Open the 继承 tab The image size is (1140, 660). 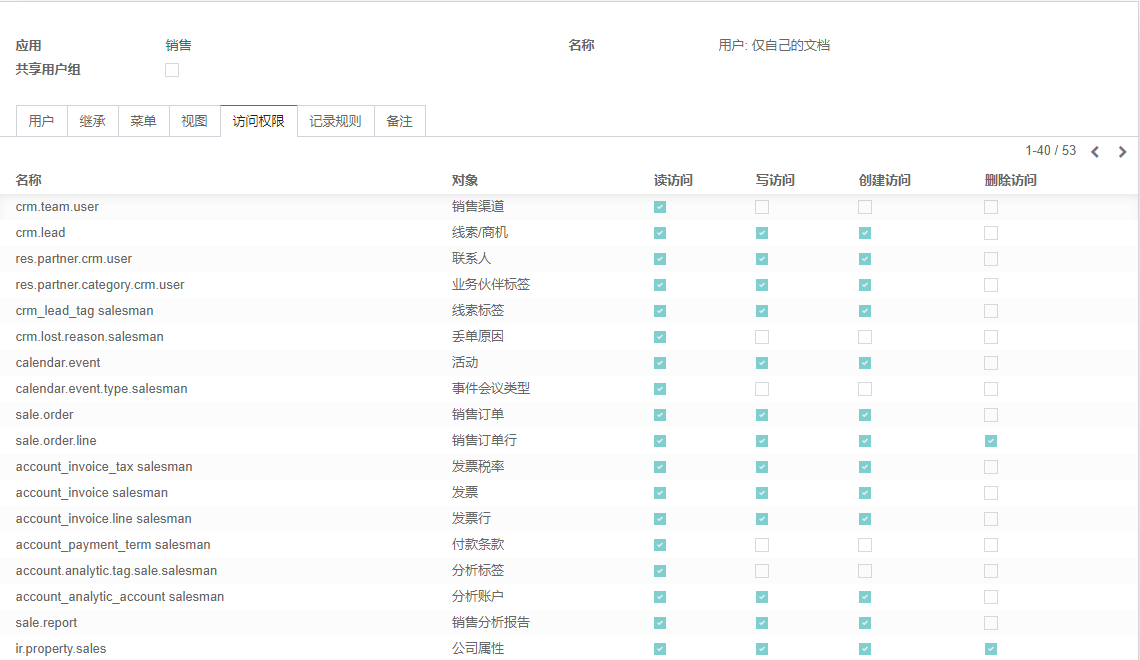click(93, 120)
